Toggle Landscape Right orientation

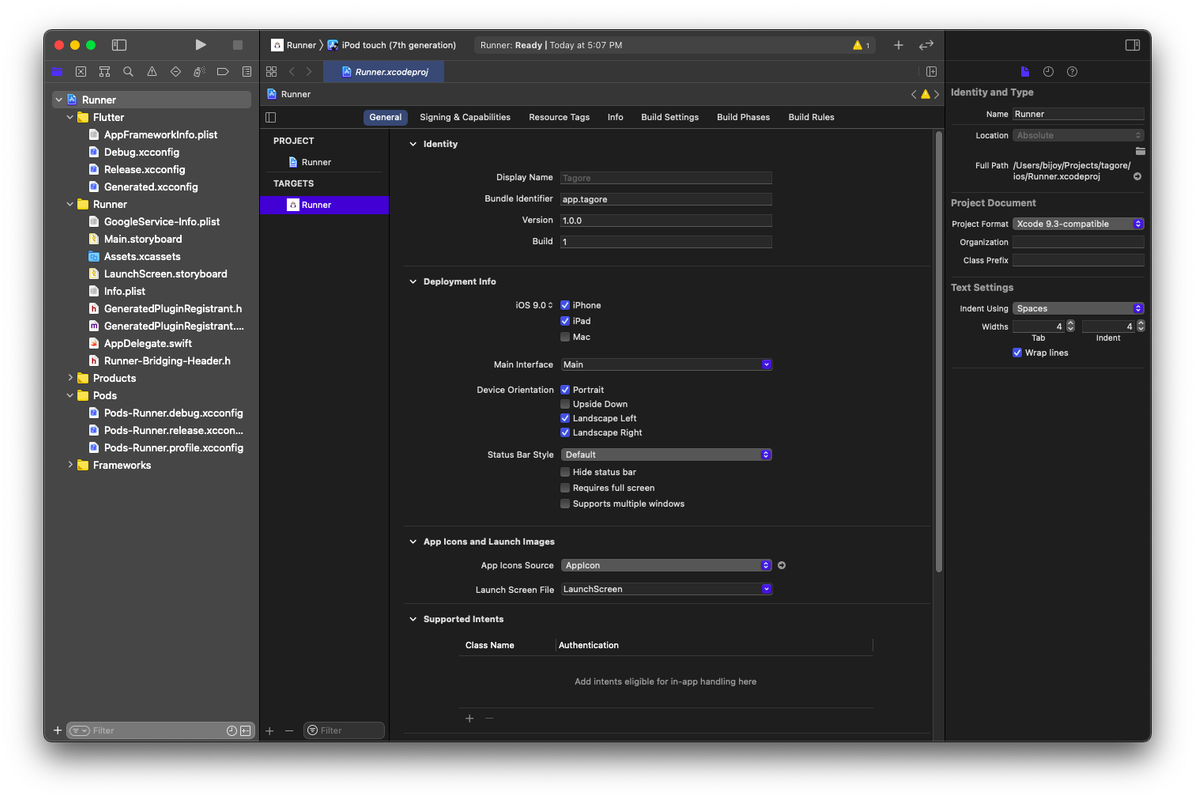pos(565,433)
